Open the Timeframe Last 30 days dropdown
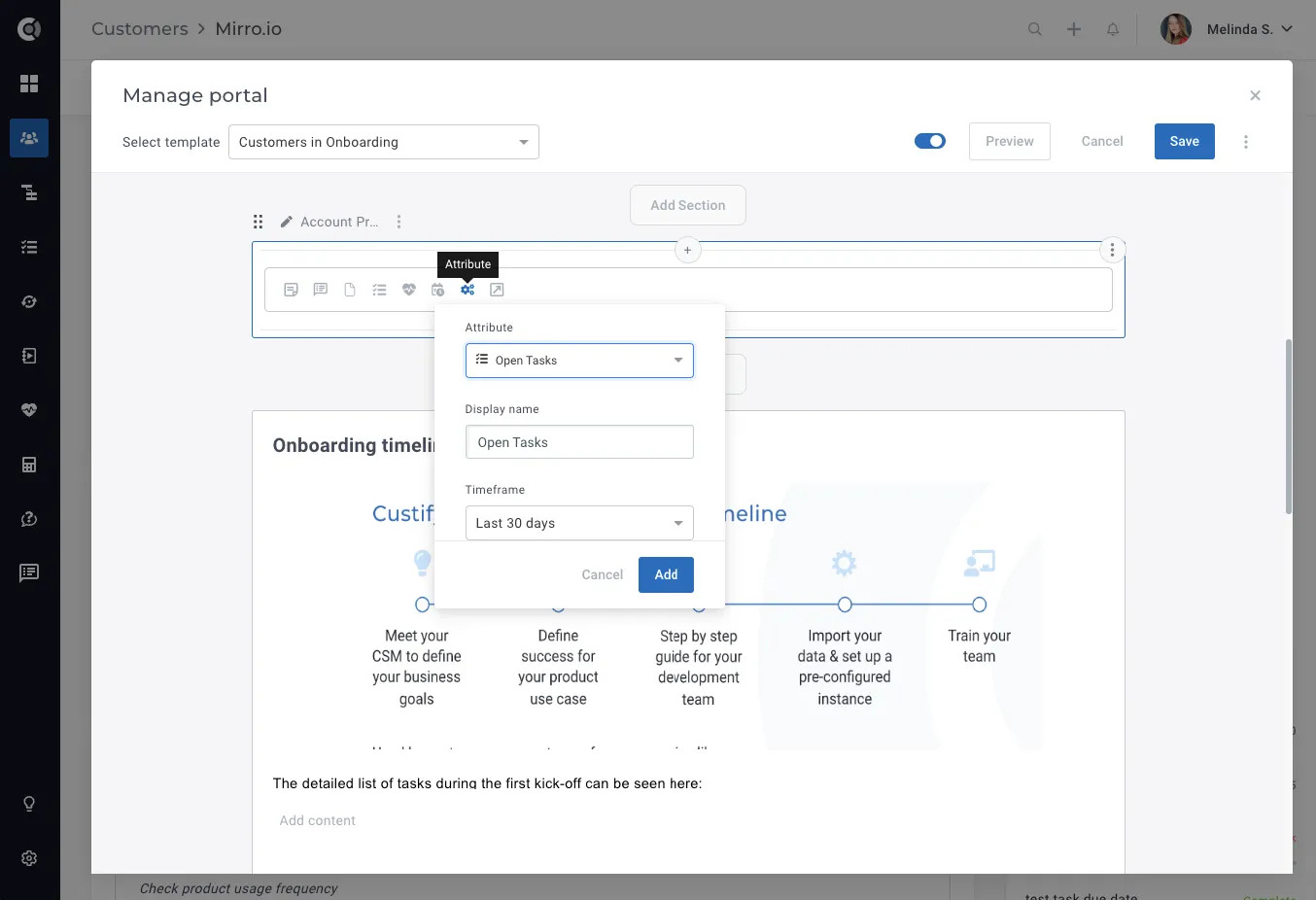Image resolution: width=1316 pixels, height=900 pixels. [x=579, y=523]
